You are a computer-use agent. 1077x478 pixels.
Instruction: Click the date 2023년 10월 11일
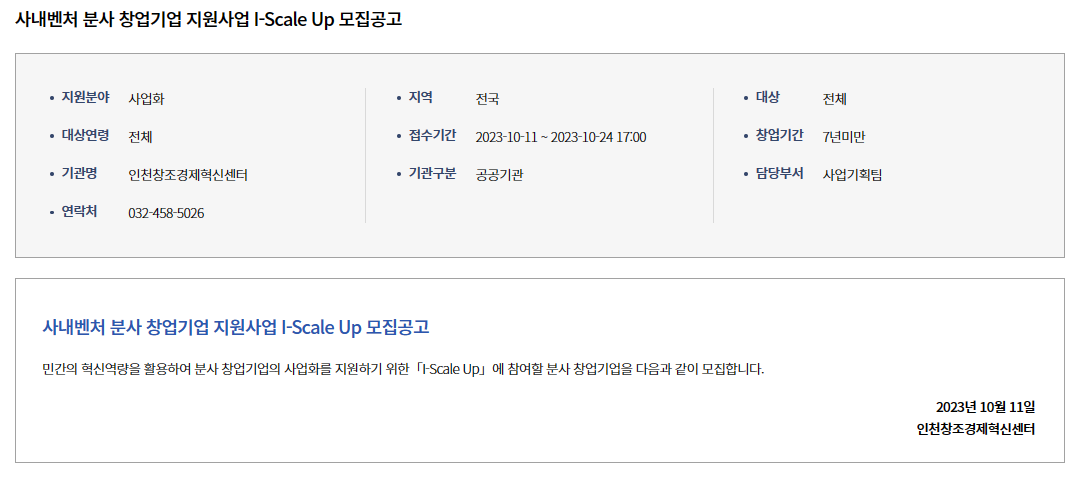[x=985, y=407]
